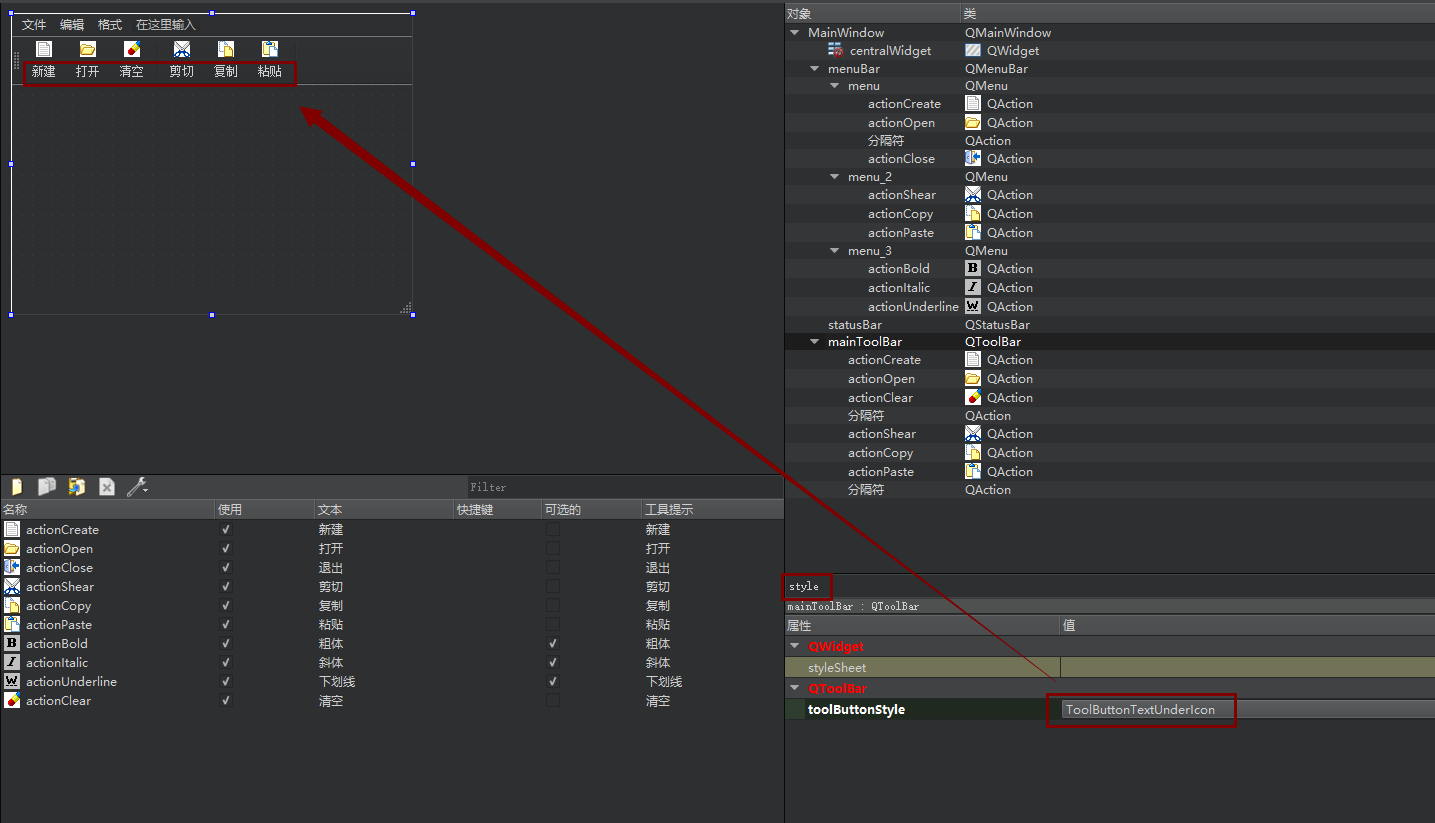1435x823 pixels.
Task: Click the delete action X icon
Action: pyautogui.click(x=107, y=487)
